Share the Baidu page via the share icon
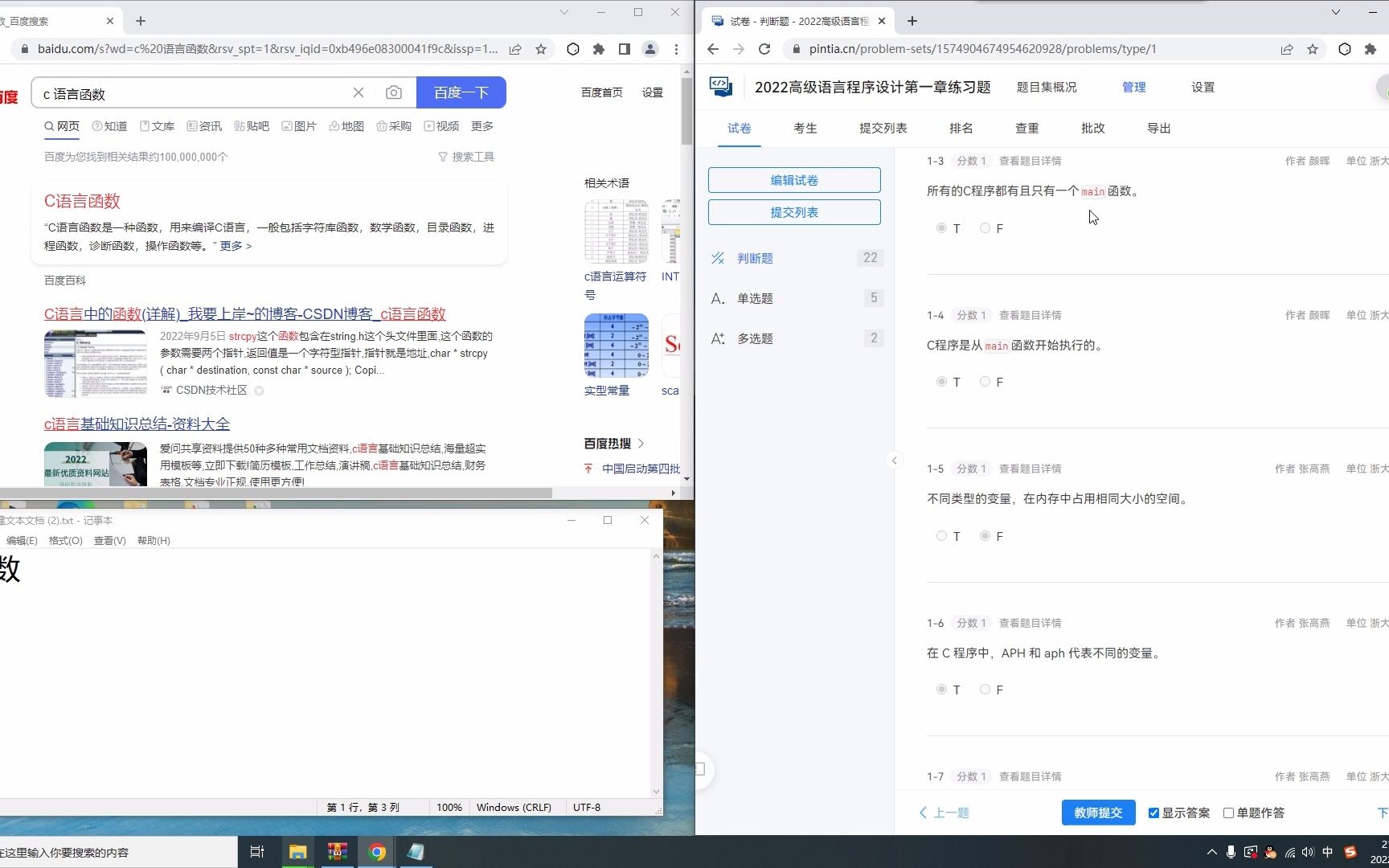The image size is (1389, 868). (515, 49)
